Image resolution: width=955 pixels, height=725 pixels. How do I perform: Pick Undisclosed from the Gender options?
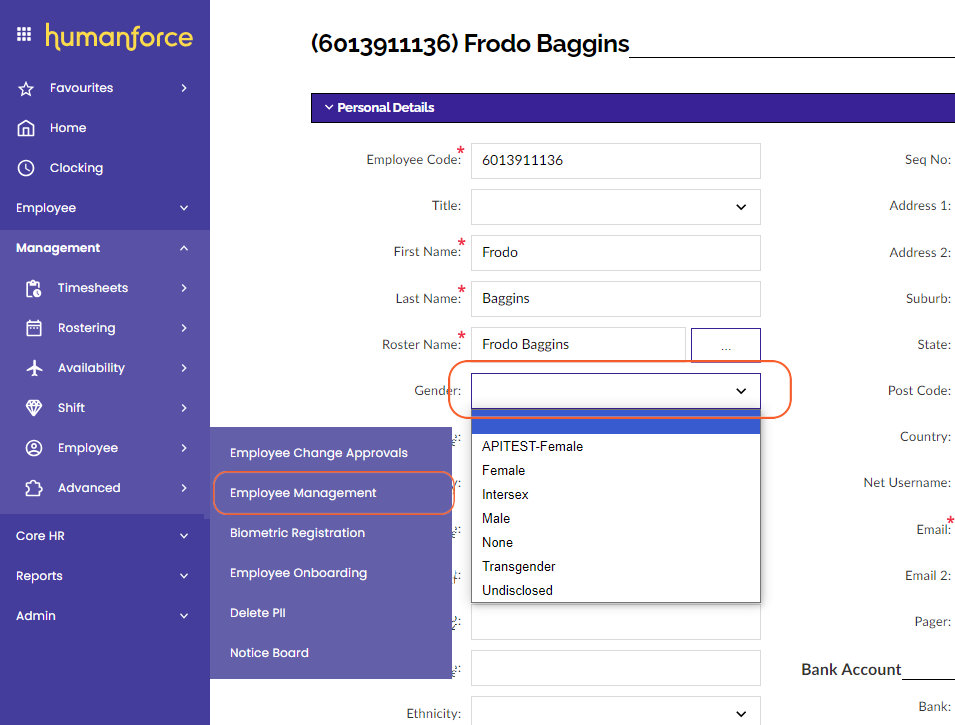[x=517, y=590]
